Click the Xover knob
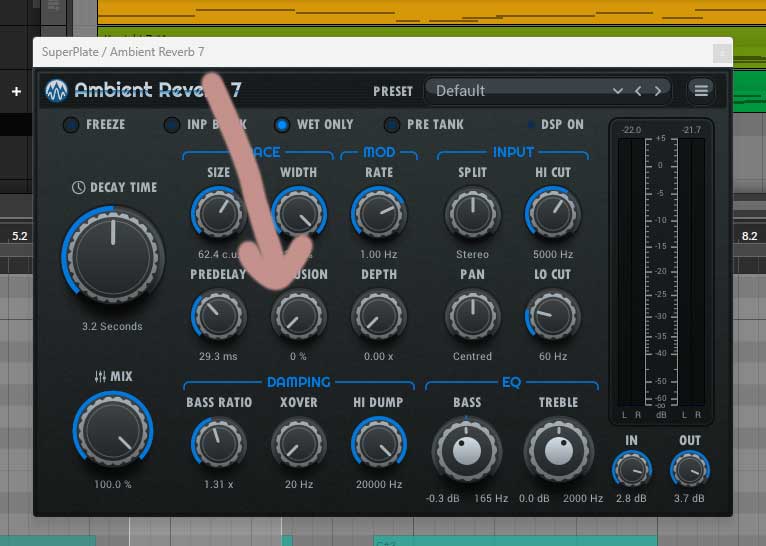Screen dimensions: 766x546 point(298,443)
